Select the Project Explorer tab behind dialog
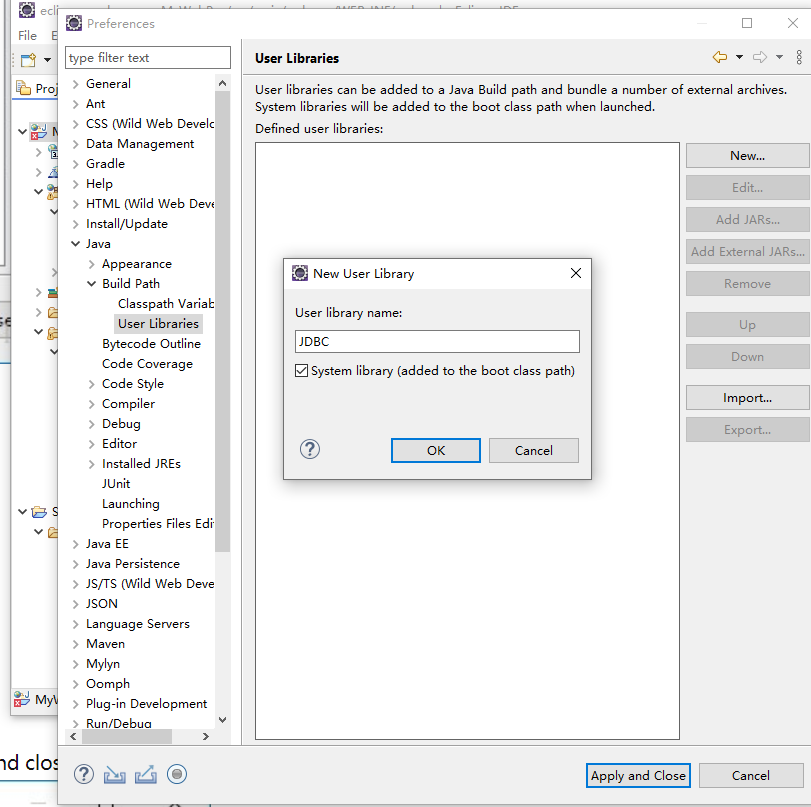 [x=36, y=88]
